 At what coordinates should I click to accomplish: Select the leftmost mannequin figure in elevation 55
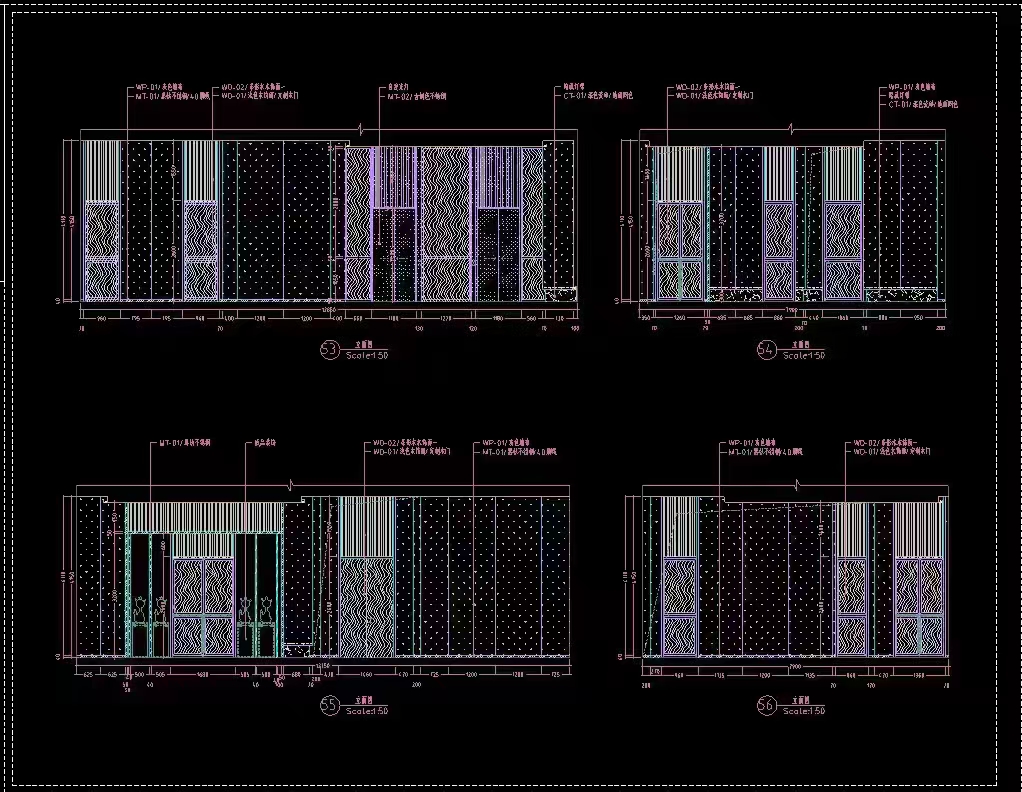pos(142,607)
